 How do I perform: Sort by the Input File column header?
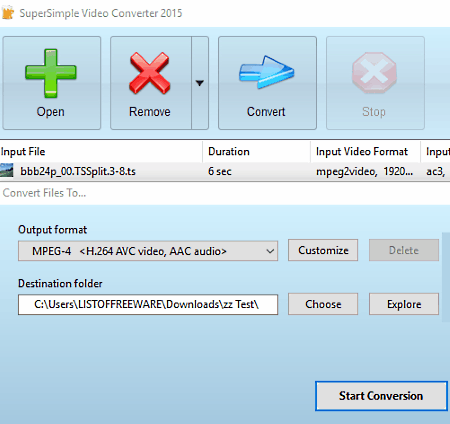click(101, 152)
